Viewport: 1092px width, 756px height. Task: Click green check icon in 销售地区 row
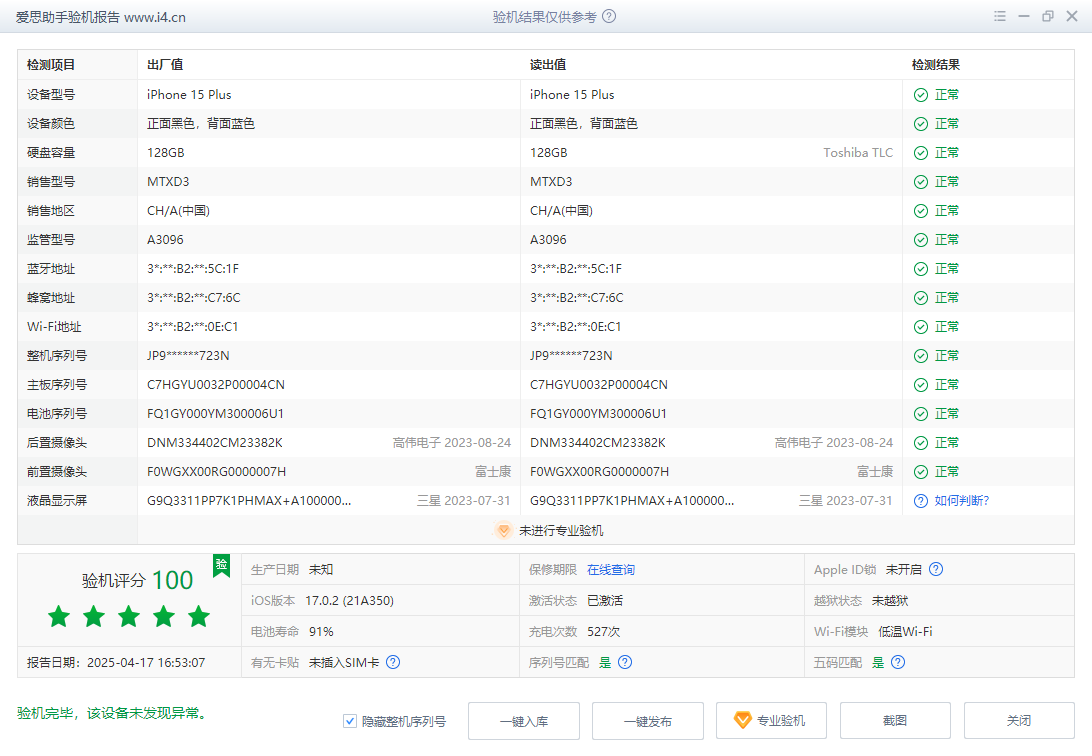[921, 211]
